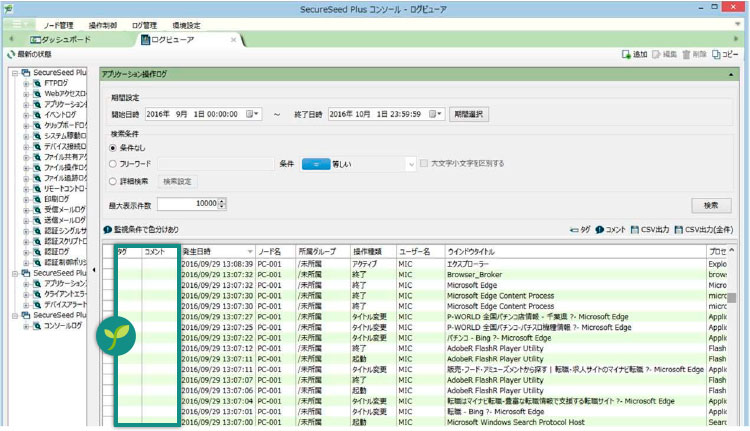This screenshot has height=431, width=750.
Task: Click the 期間選択 button
Action: point(469,114)
